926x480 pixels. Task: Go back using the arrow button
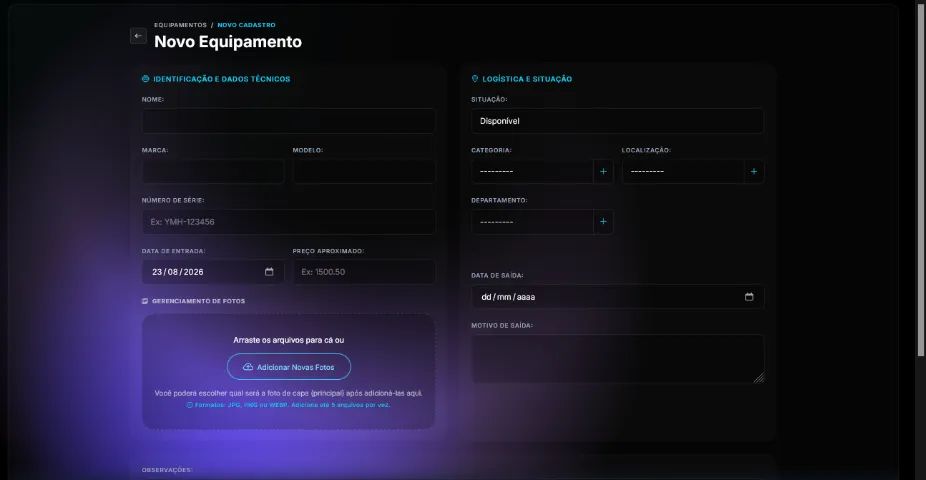coord(138,36)
